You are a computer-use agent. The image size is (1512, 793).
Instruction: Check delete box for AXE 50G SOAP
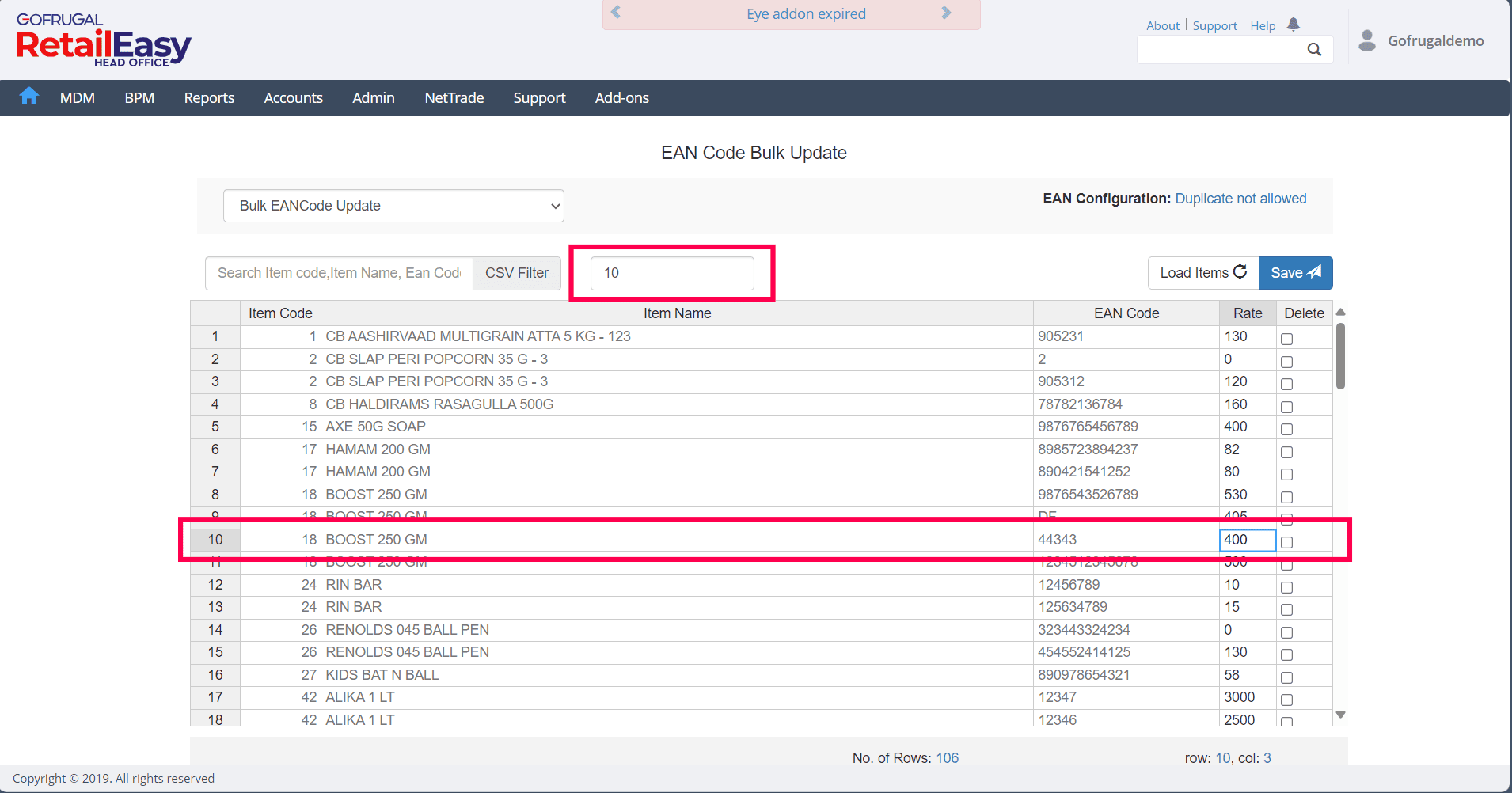pyautogui.click(x=1287, y=429)
